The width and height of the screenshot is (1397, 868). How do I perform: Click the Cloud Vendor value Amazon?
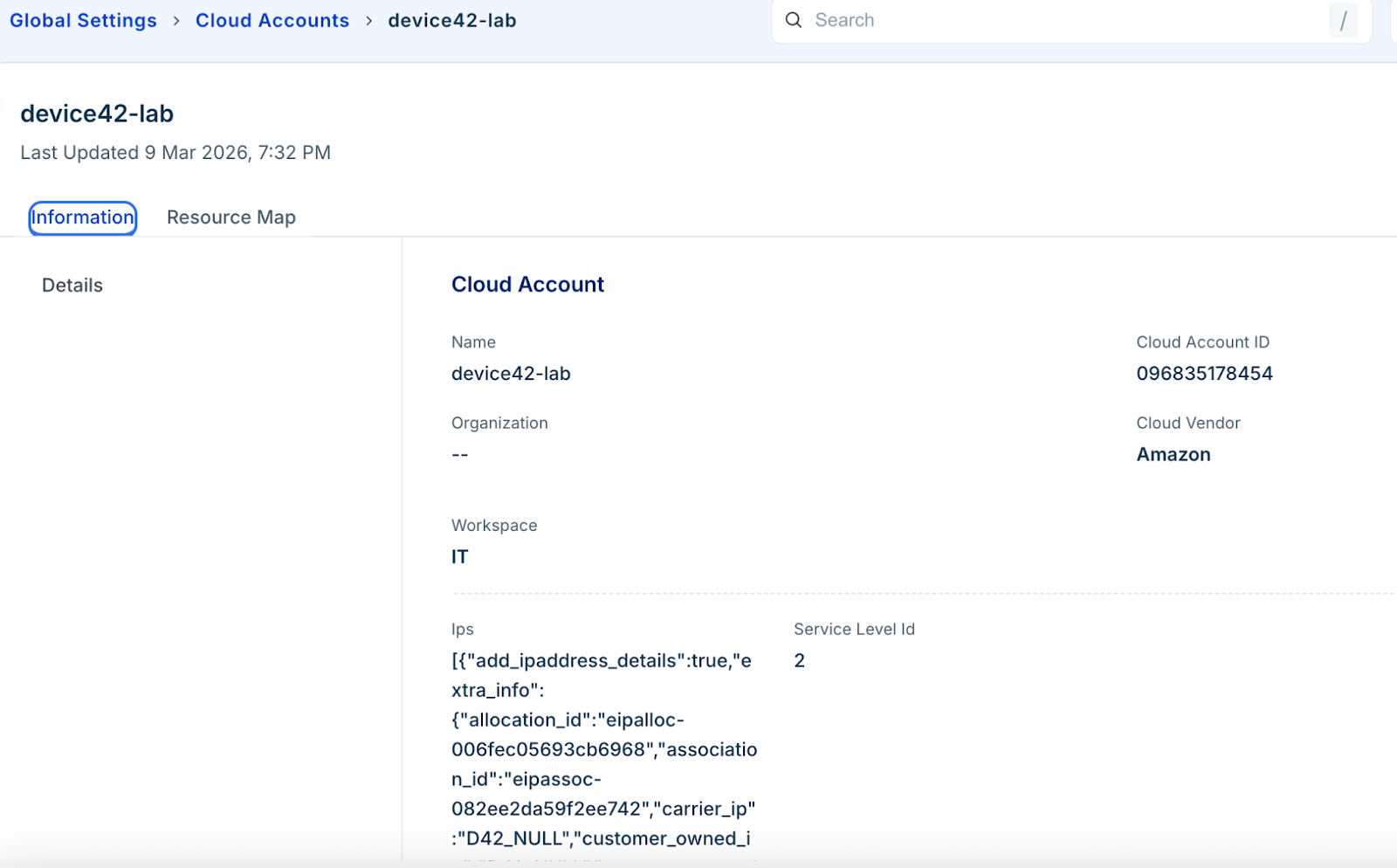click(x=1173, y=455)
